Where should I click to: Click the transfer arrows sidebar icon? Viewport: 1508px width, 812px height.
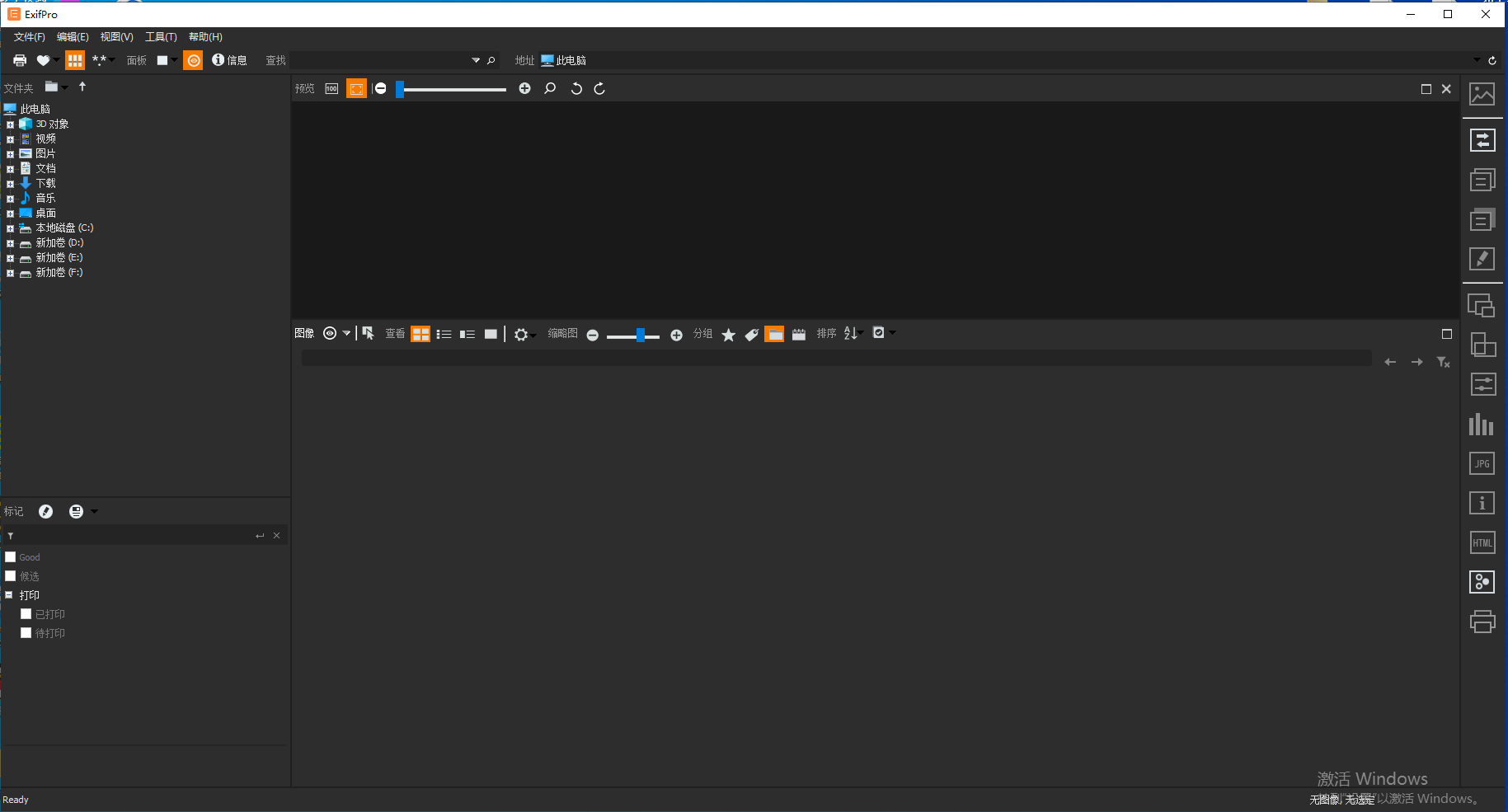tap(1482, 140)
